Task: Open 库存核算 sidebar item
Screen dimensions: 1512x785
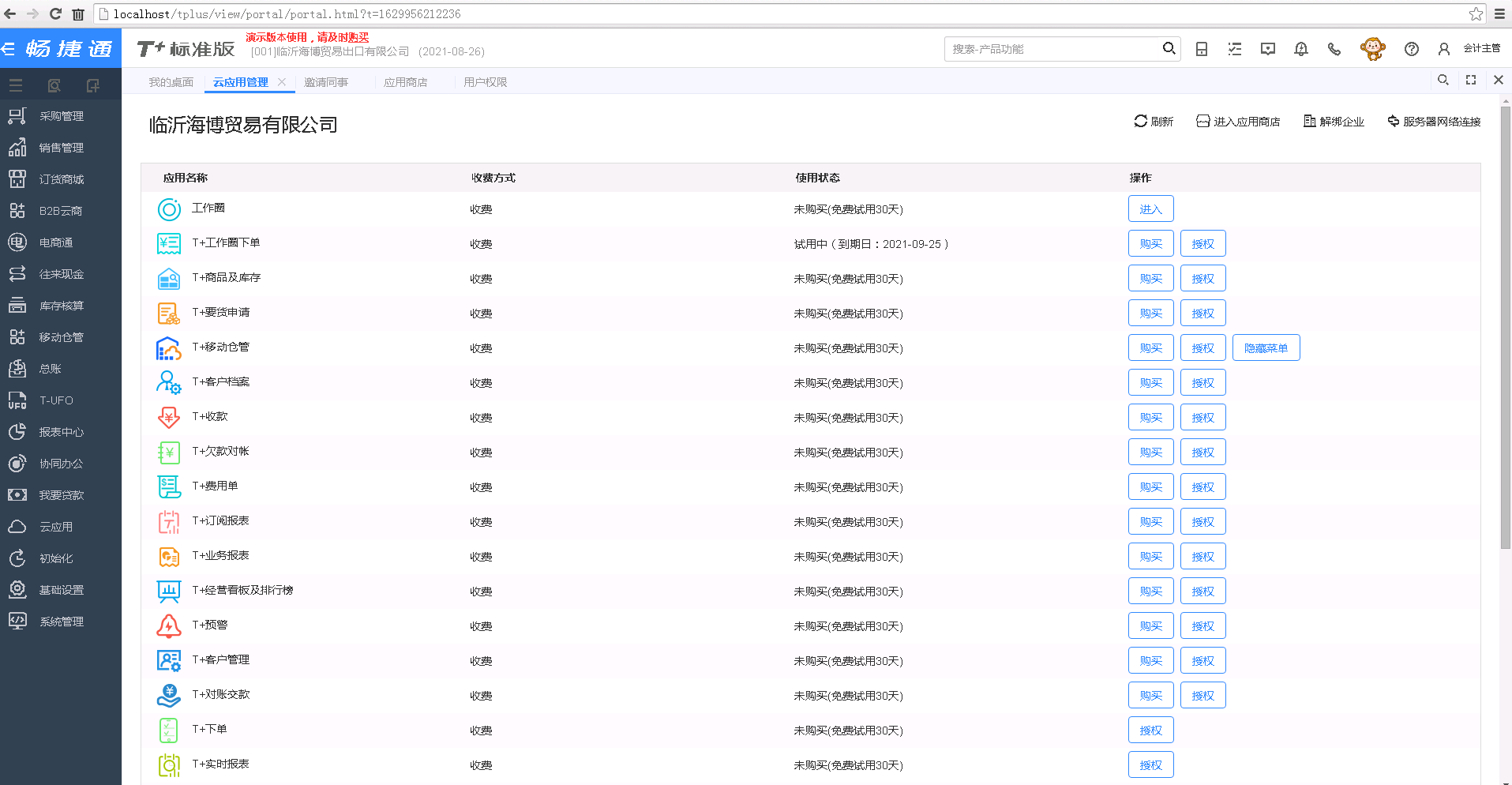Action: [61, 306]
